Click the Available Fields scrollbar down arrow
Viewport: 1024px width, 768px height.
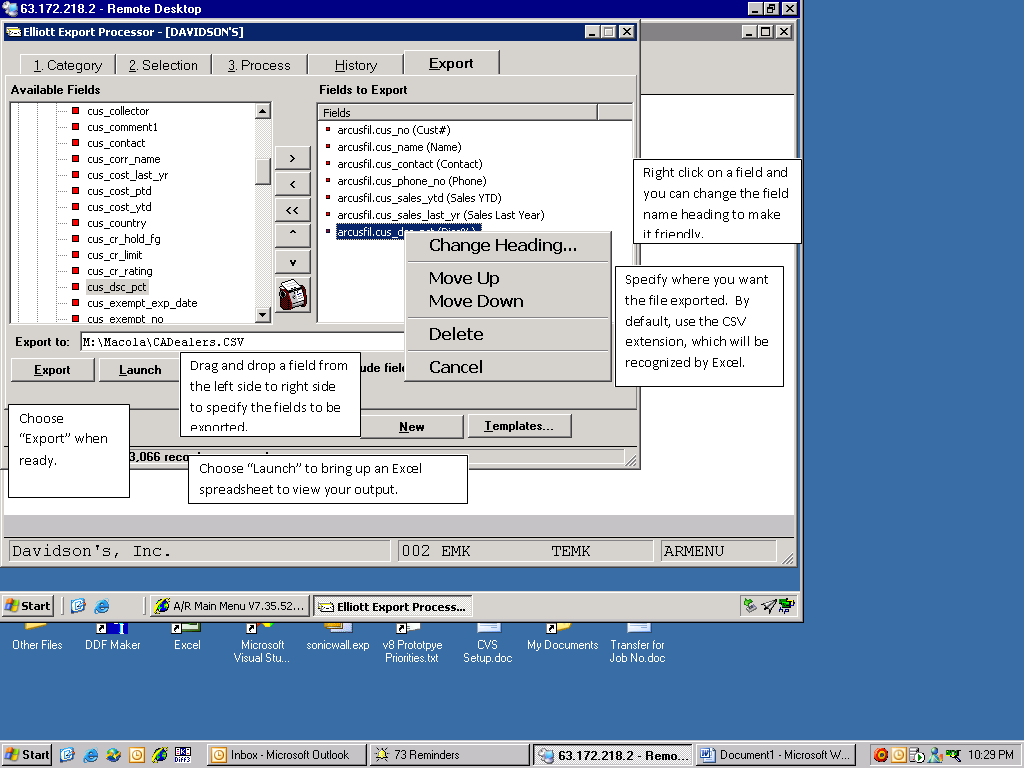pyautogui.click(x=263, y=315)
